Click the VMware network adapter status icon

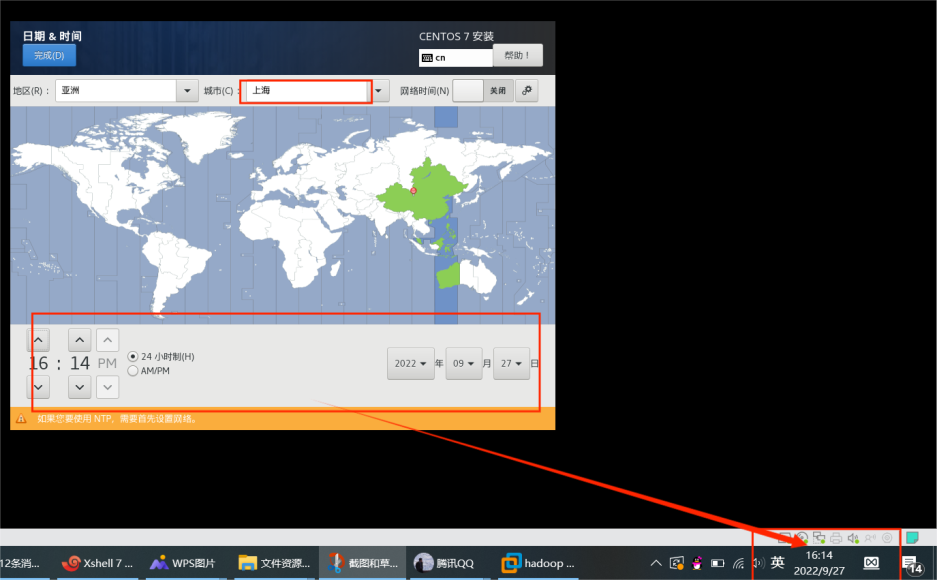819,538
